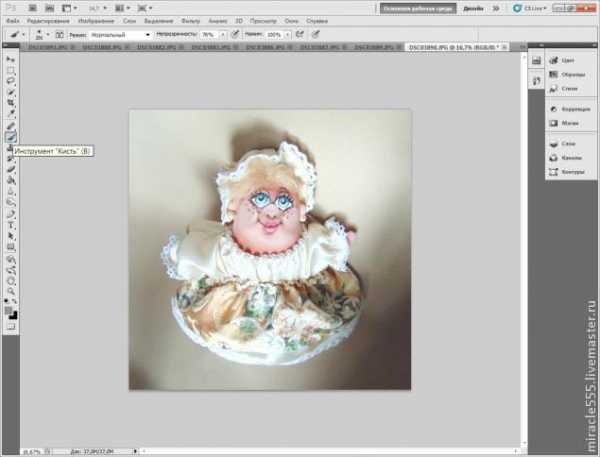
Task: Switch to the Дизайн workspace
Action: click(x=473, y=8)
